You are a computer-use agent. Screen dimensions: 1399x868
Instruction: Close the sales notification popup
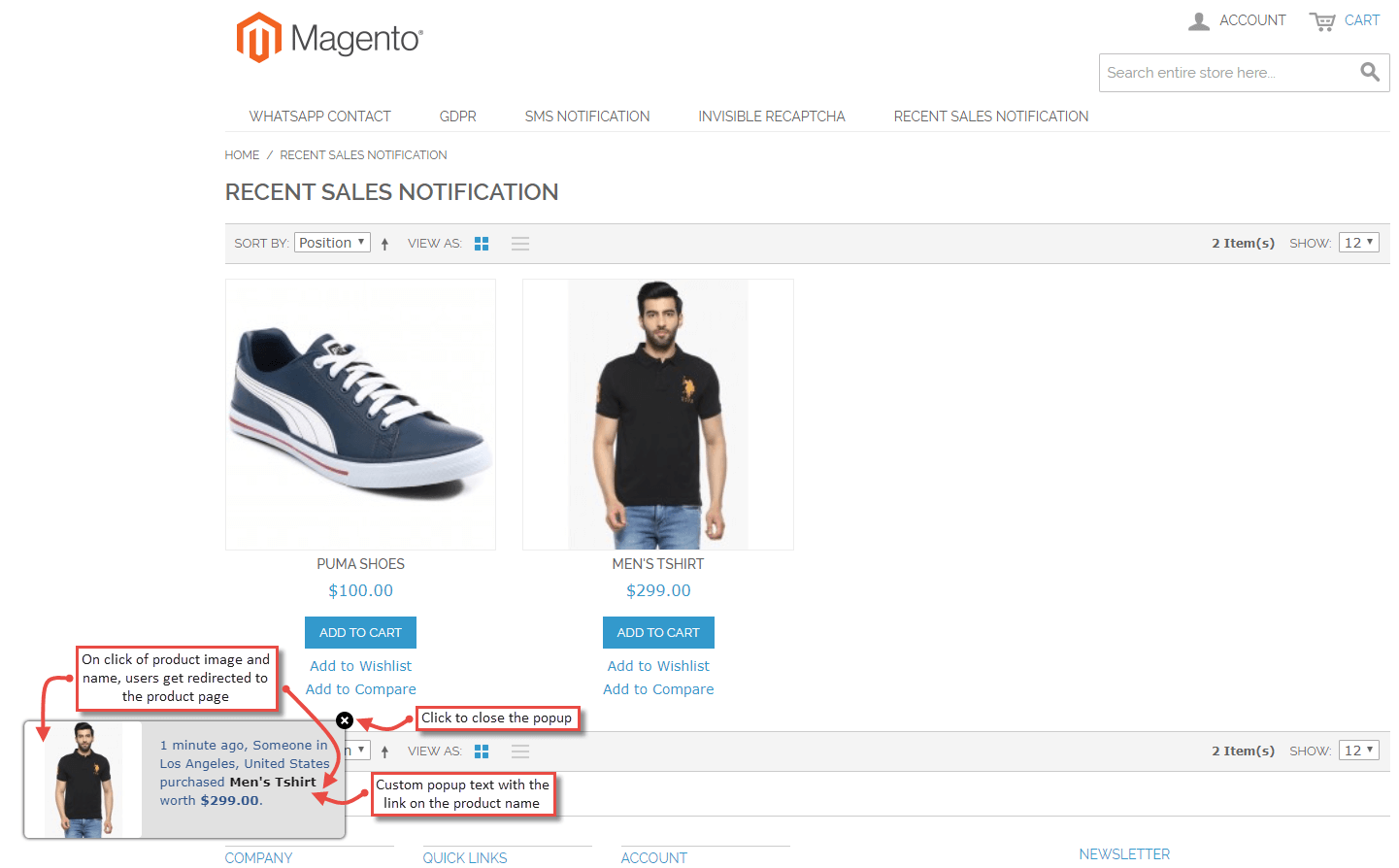[x=345, y=720]
